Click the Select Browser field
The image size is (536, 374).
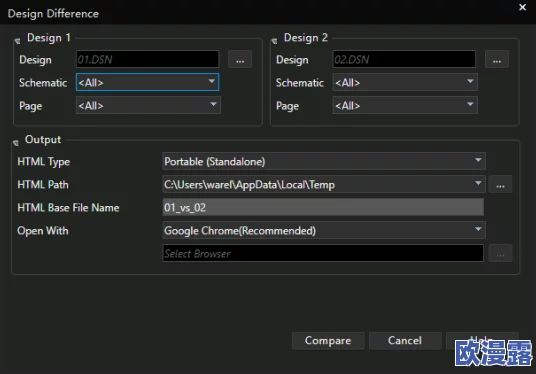(x=323, y=253)
